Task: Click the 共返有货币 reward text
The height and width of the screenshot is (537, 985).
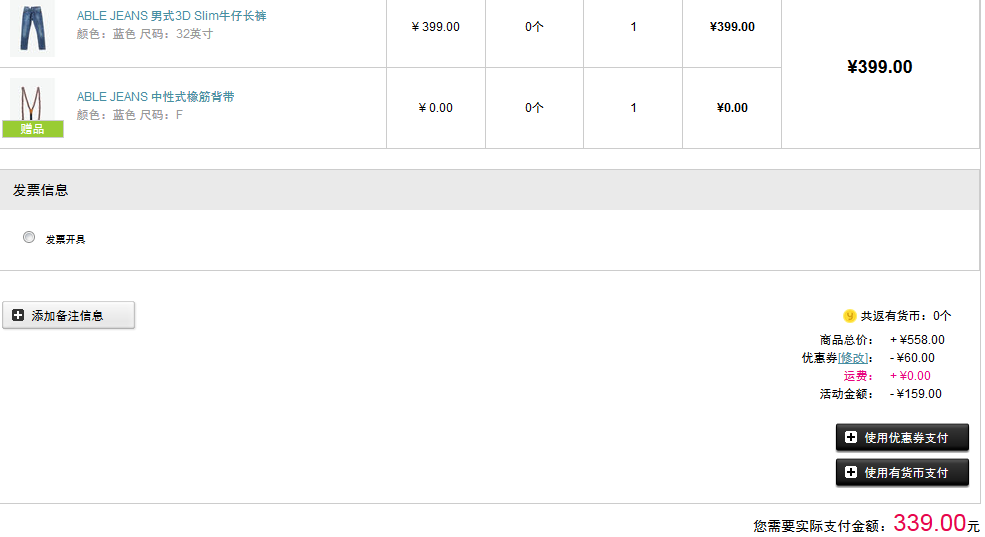Action: coord(906,316)
